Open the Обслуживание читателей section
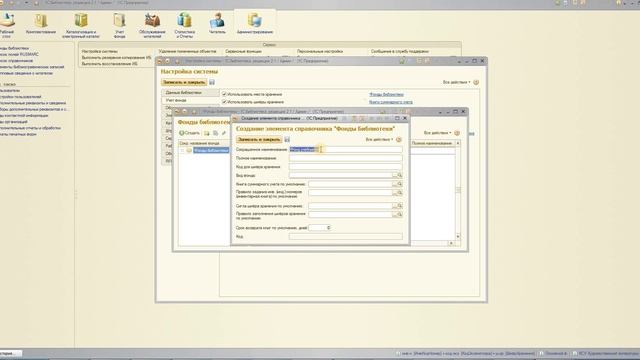Viewport: 640px width, 360px height. pos(152,25)
